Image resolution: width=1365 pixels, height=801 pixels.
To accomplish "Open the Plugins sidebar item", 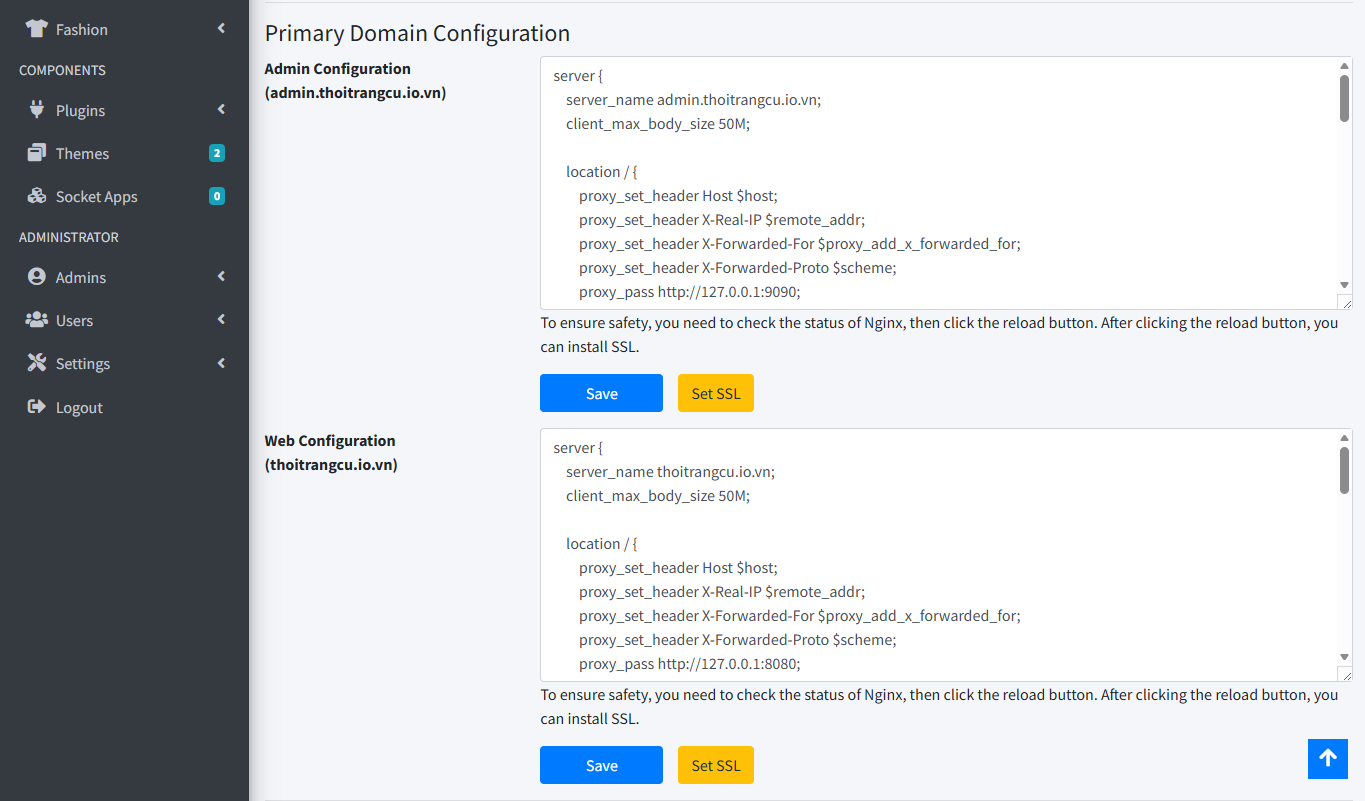I will click(124, 110).
